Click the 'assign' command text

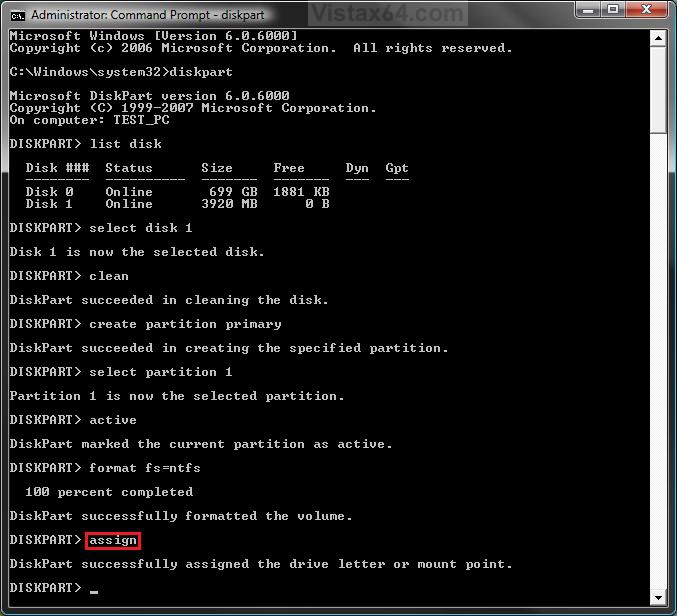(113, 540)
